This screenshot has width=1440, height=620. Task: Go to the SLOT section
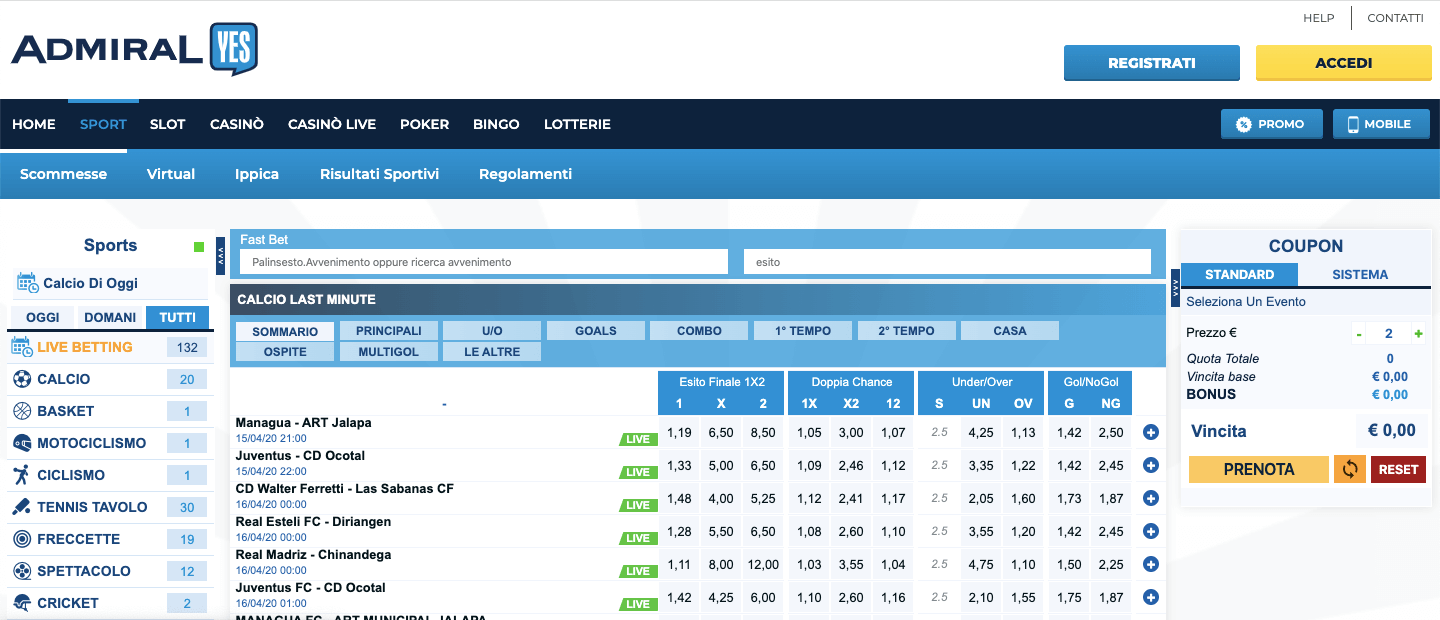[168, 124]
